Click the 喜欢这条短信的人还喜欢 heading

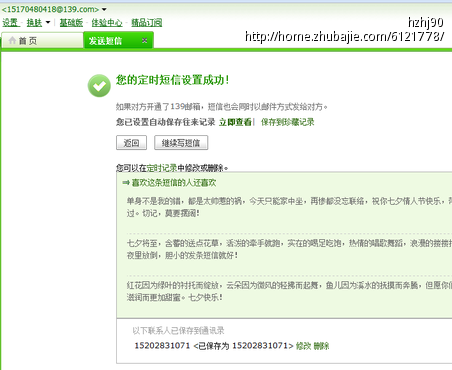pos(174,183)
